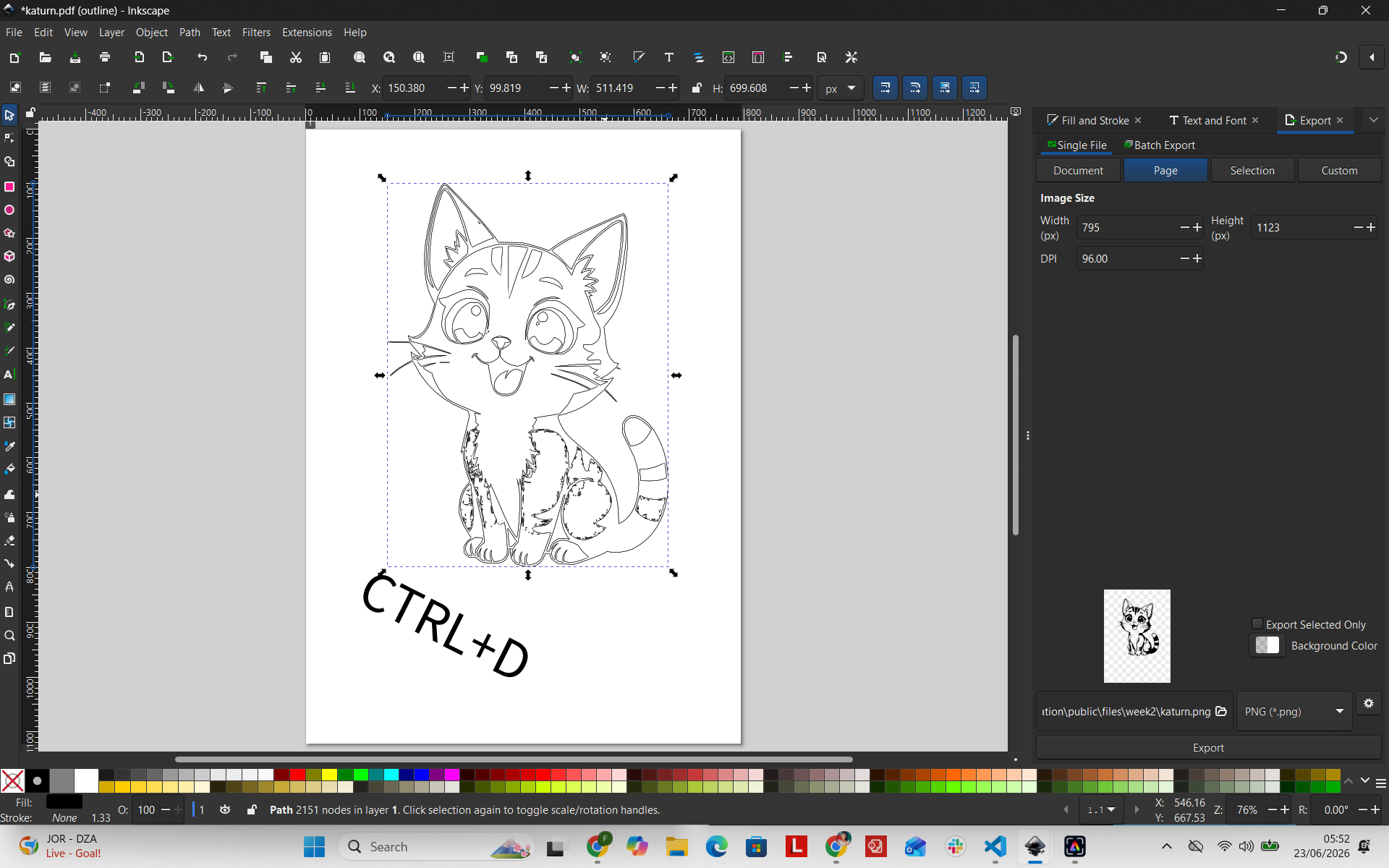Click the X coordinate input field
Screen dimensions: 1389x868
415,88
